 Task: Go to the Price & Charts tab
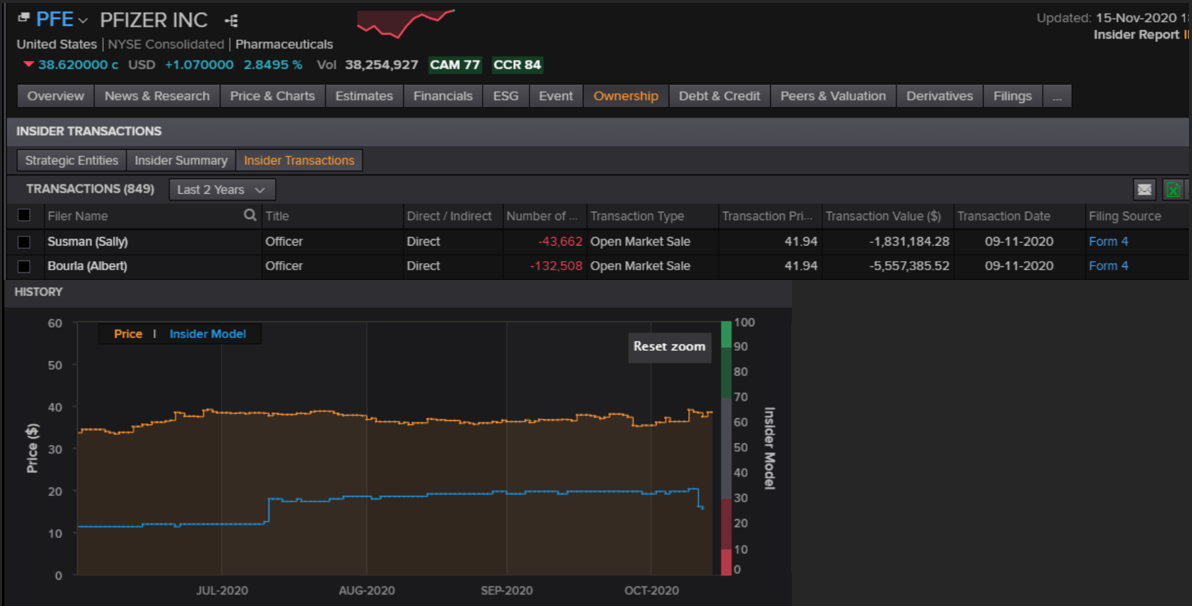click(x=272, y=96)
